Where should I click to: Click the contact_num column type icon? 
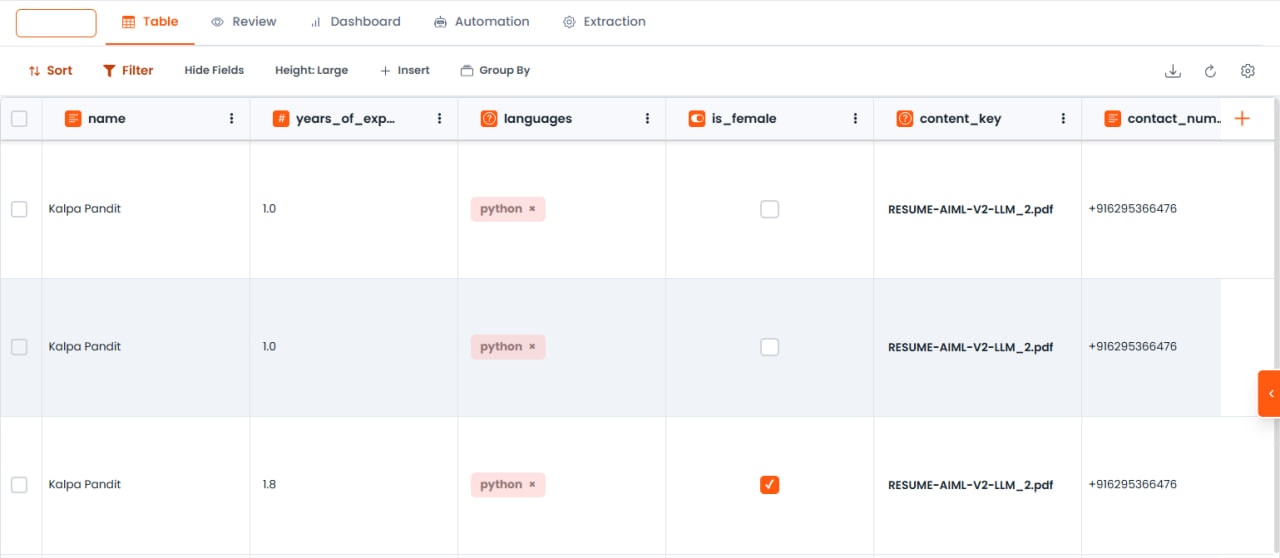tap(1113, 119)
